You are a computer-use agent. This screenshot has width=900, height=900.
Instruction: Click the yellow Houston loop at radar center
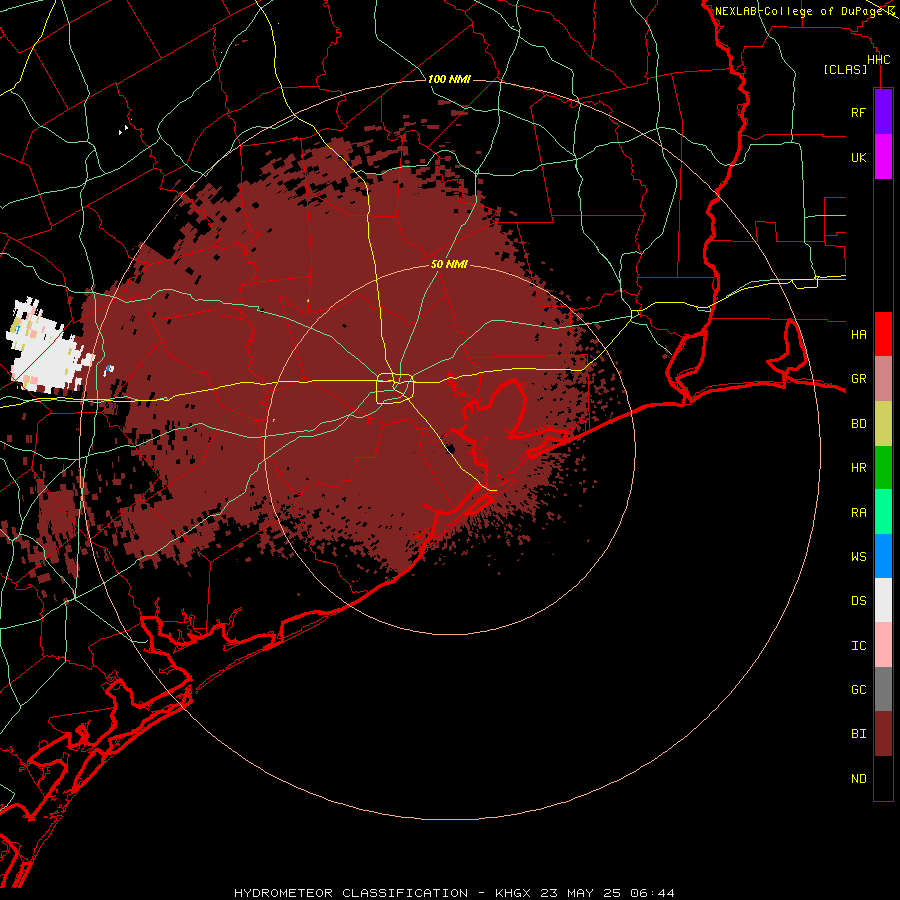point(395,388)
